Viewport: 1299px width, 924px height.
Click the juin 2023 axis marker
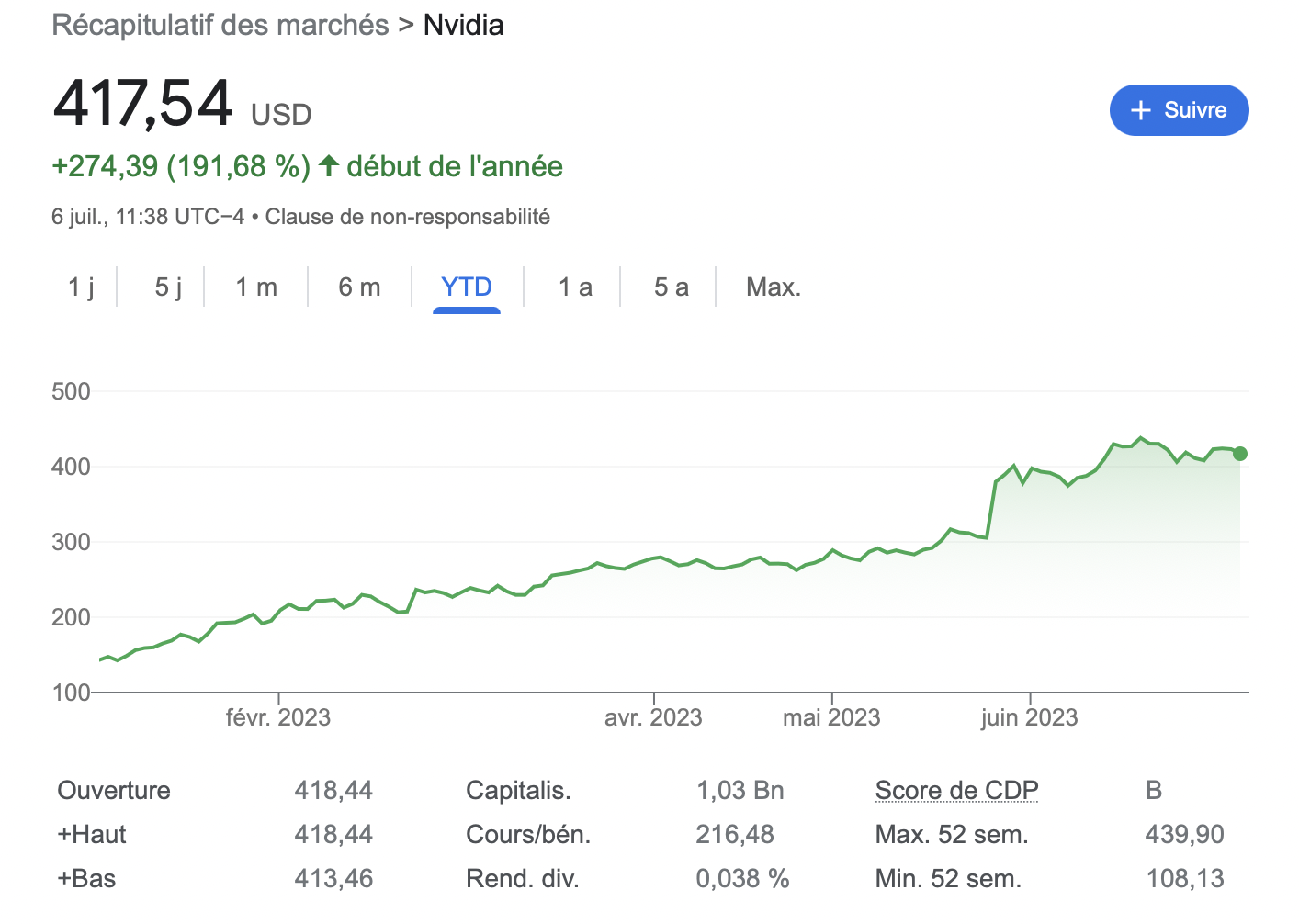[1029, 717]
